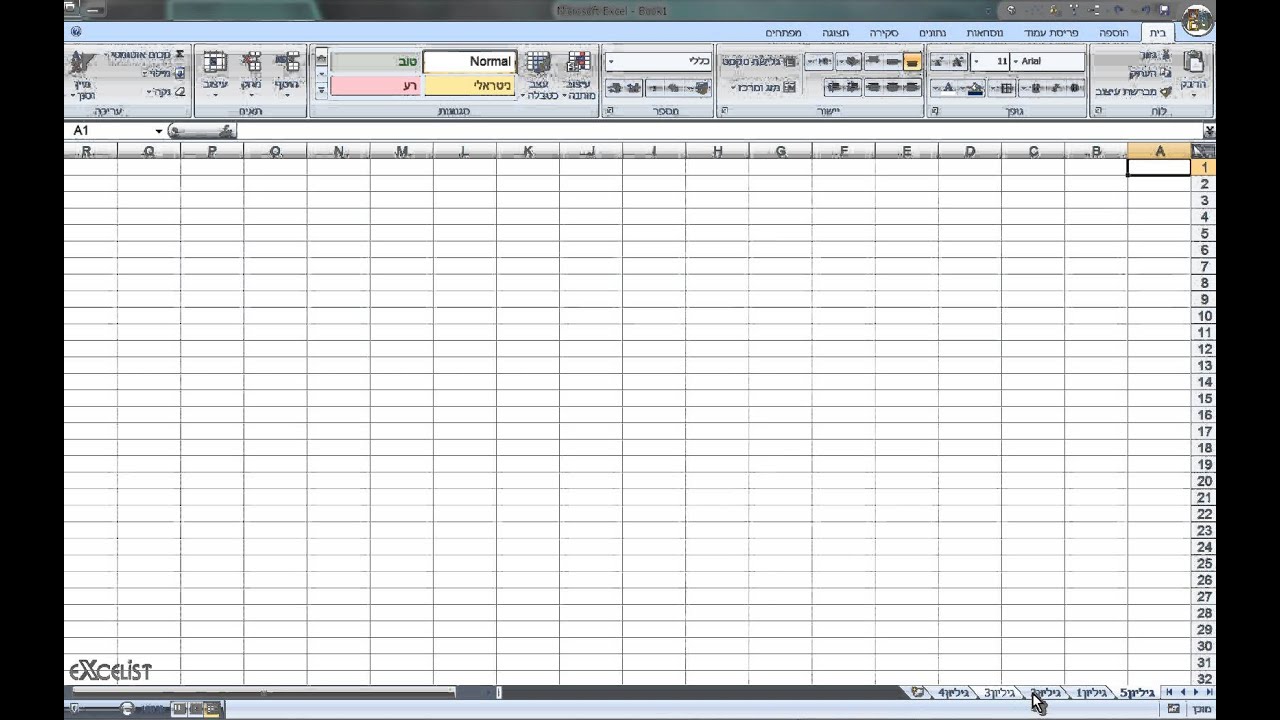The height and width of the screenshot is (720, 1280).
Task: Open Conditional Formatting (עיצוב מותנה)
Action: 578,75
